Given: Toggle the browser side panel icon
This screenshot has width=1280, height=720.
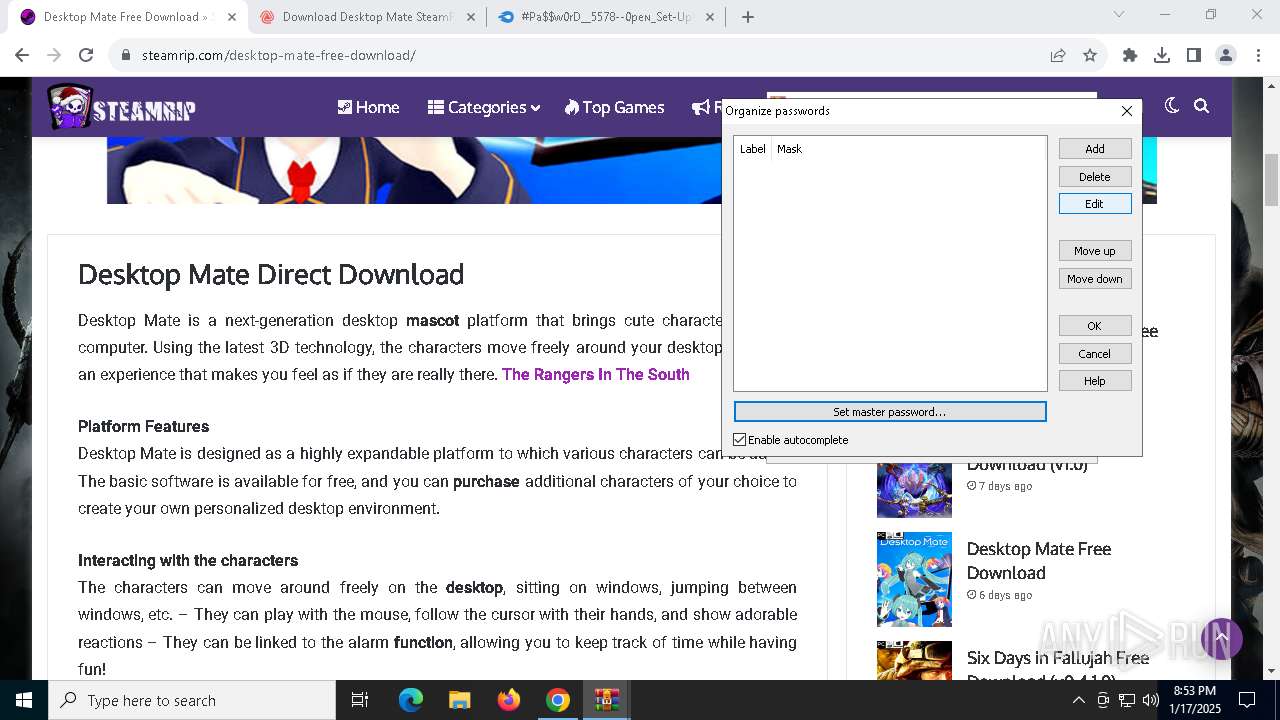Looking at the screenshot, I should tap(1194, 56).
